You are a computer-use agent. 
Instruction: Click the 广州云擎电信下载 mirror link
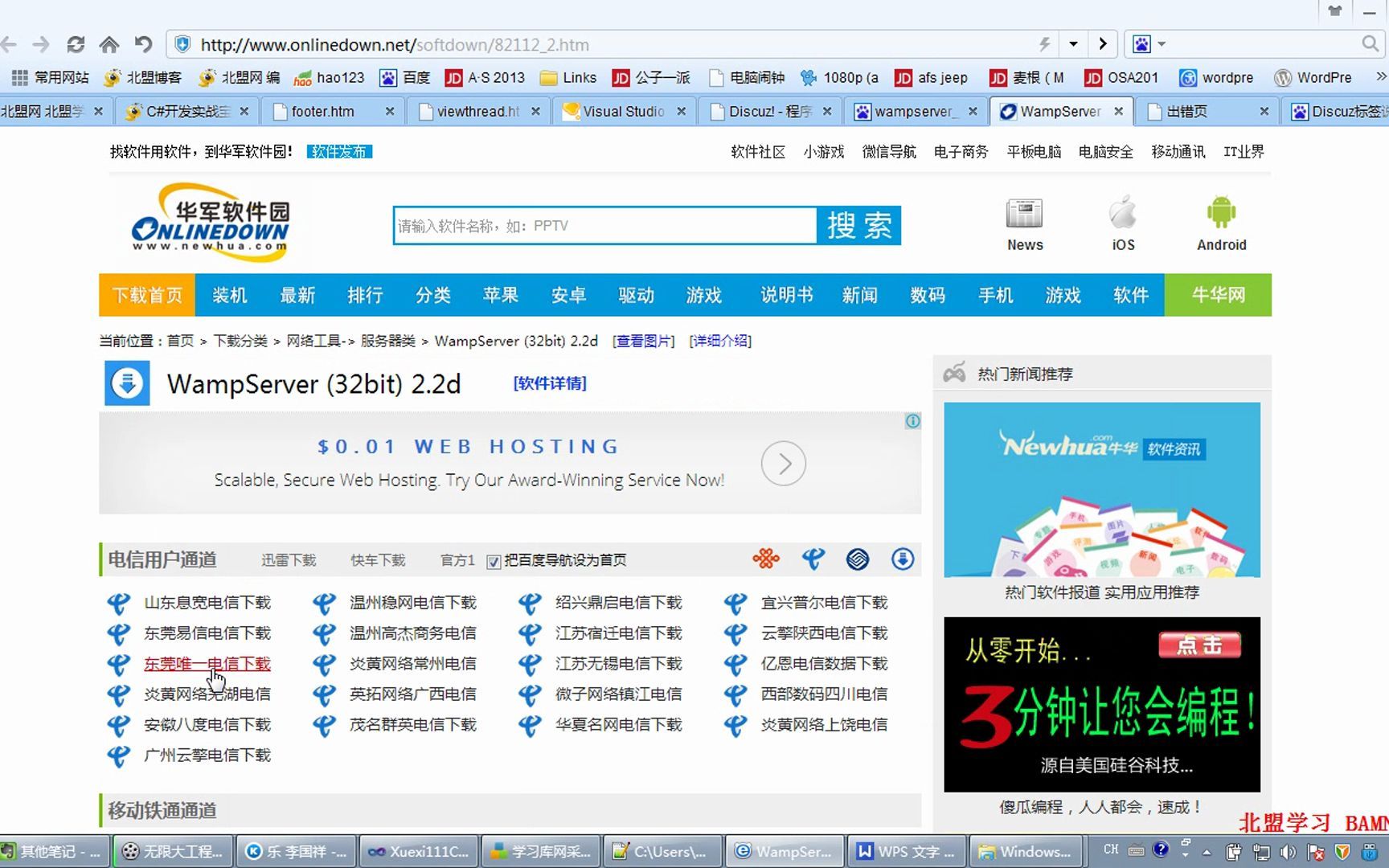(x=207, y=755)
